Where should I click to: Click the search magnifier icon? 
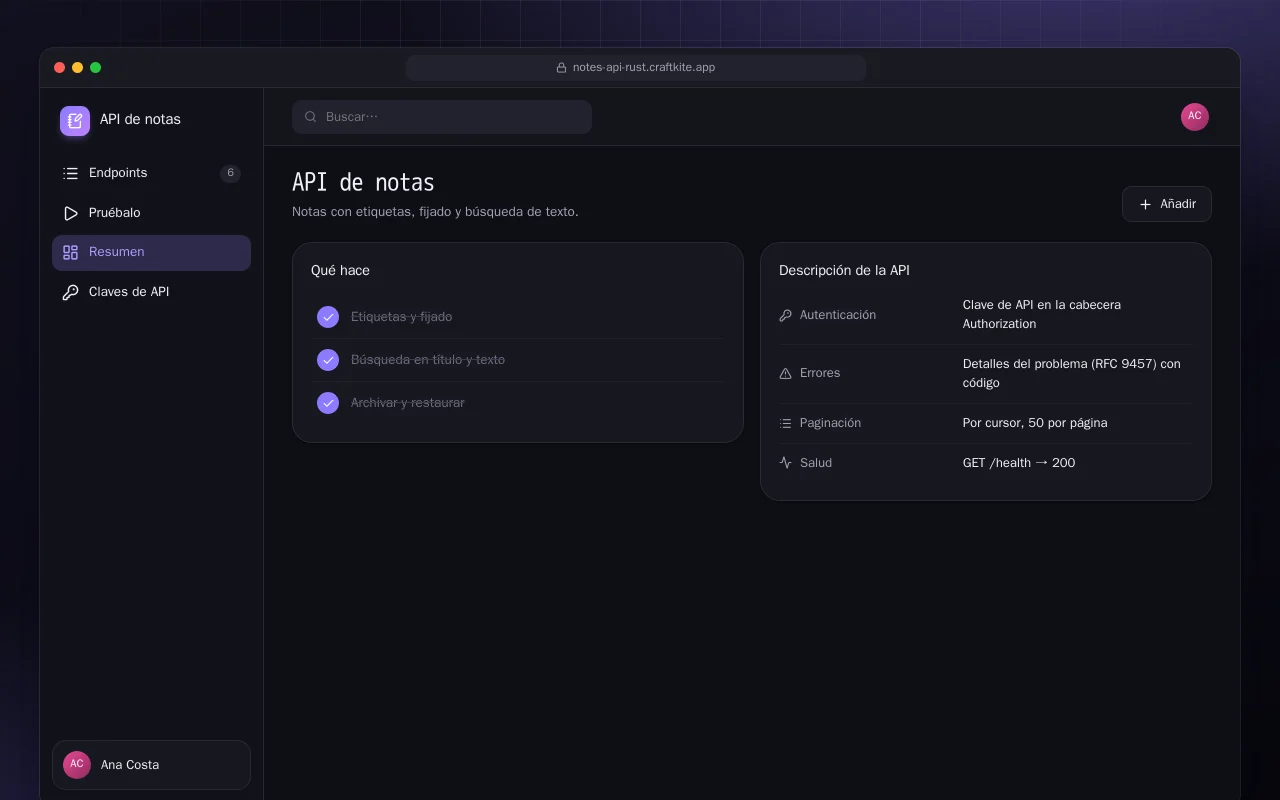311,117
